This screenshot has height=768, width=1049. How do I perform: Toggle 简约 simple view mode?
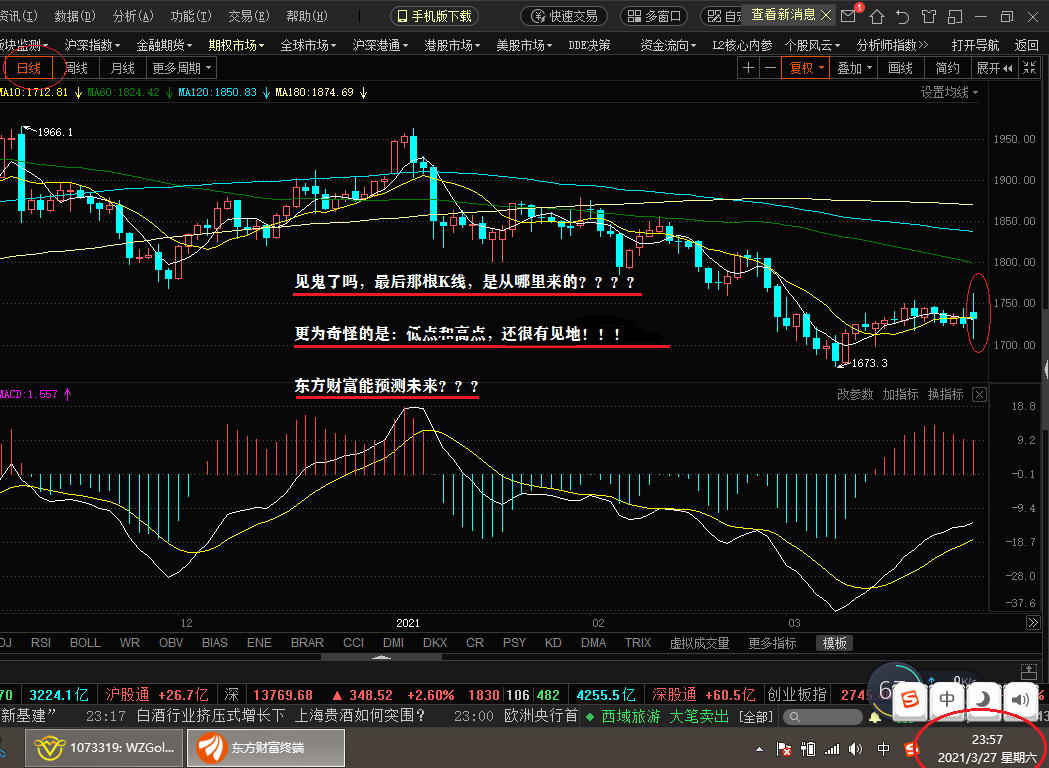tap(947, 68)
